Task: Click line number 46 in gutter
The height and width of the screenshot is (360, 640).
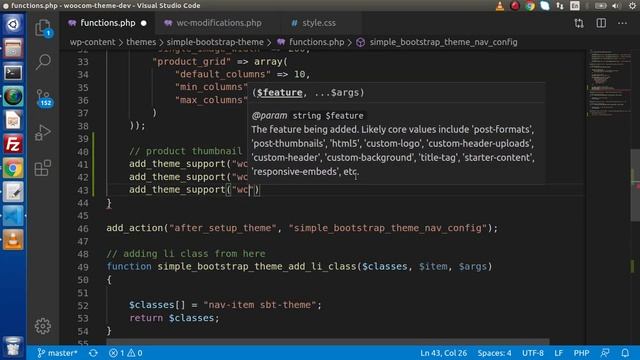Action: tap(83, 229)
